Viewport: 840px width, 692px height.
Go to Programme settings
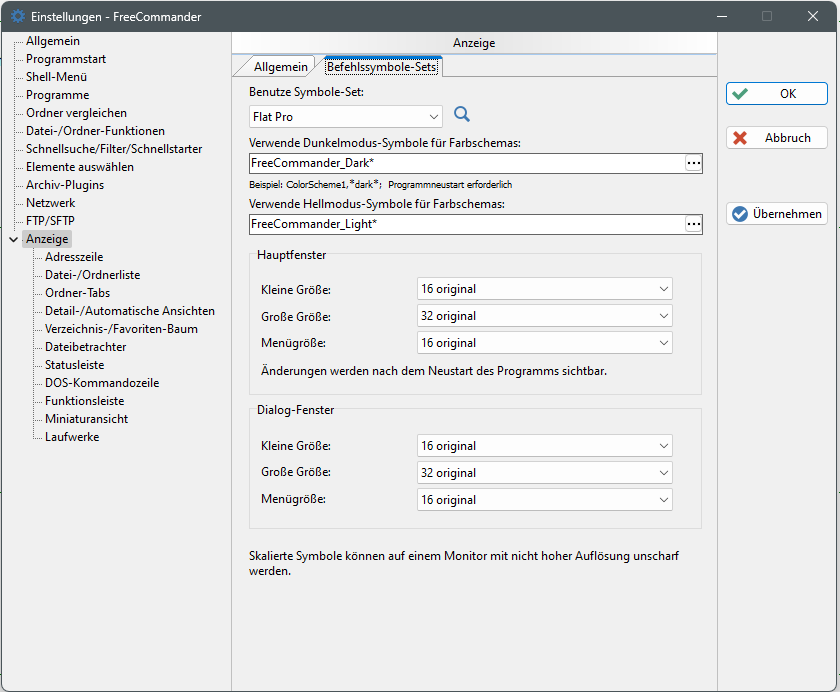[x=57, y=95]
